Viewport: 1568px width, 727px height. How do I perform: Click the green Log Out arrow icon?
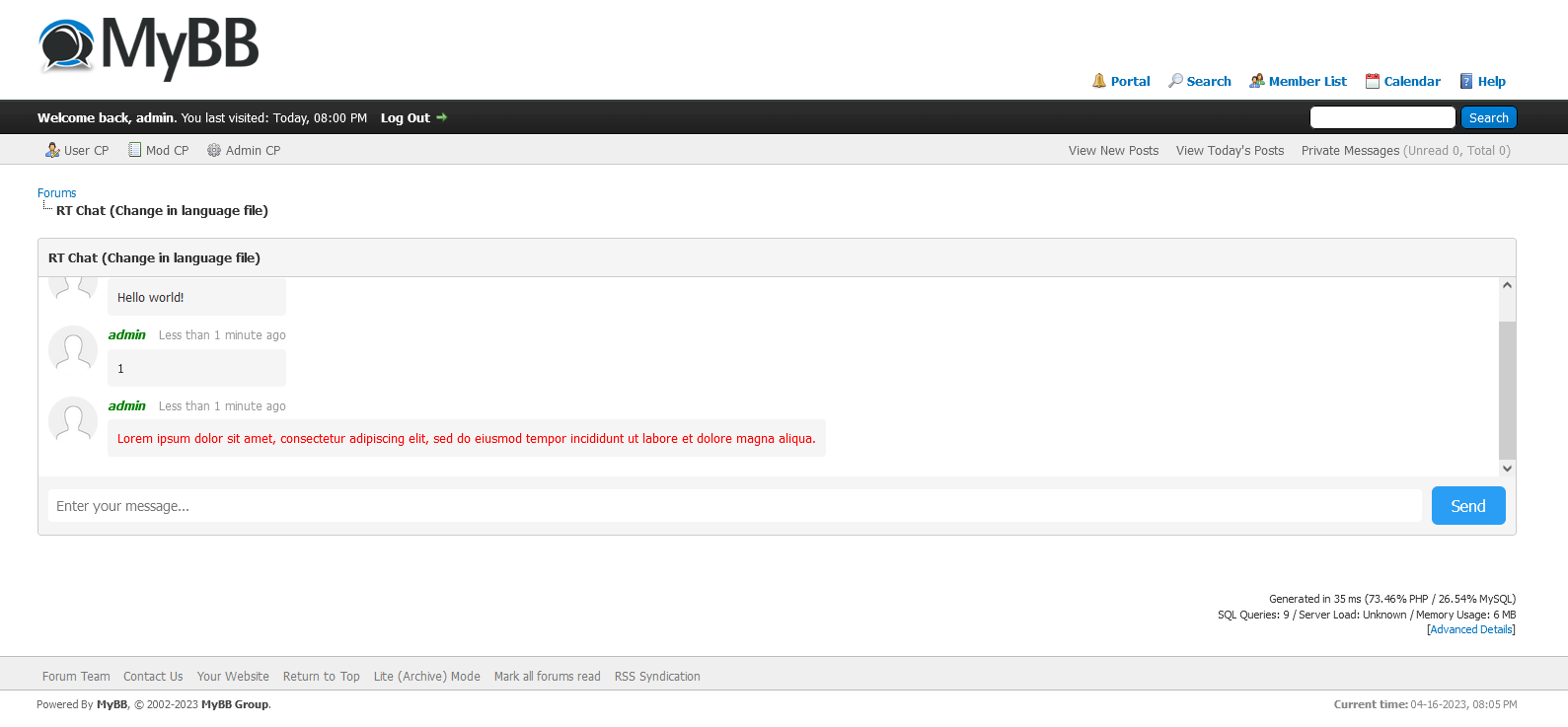pyautogui.click(x=442, y=117)
